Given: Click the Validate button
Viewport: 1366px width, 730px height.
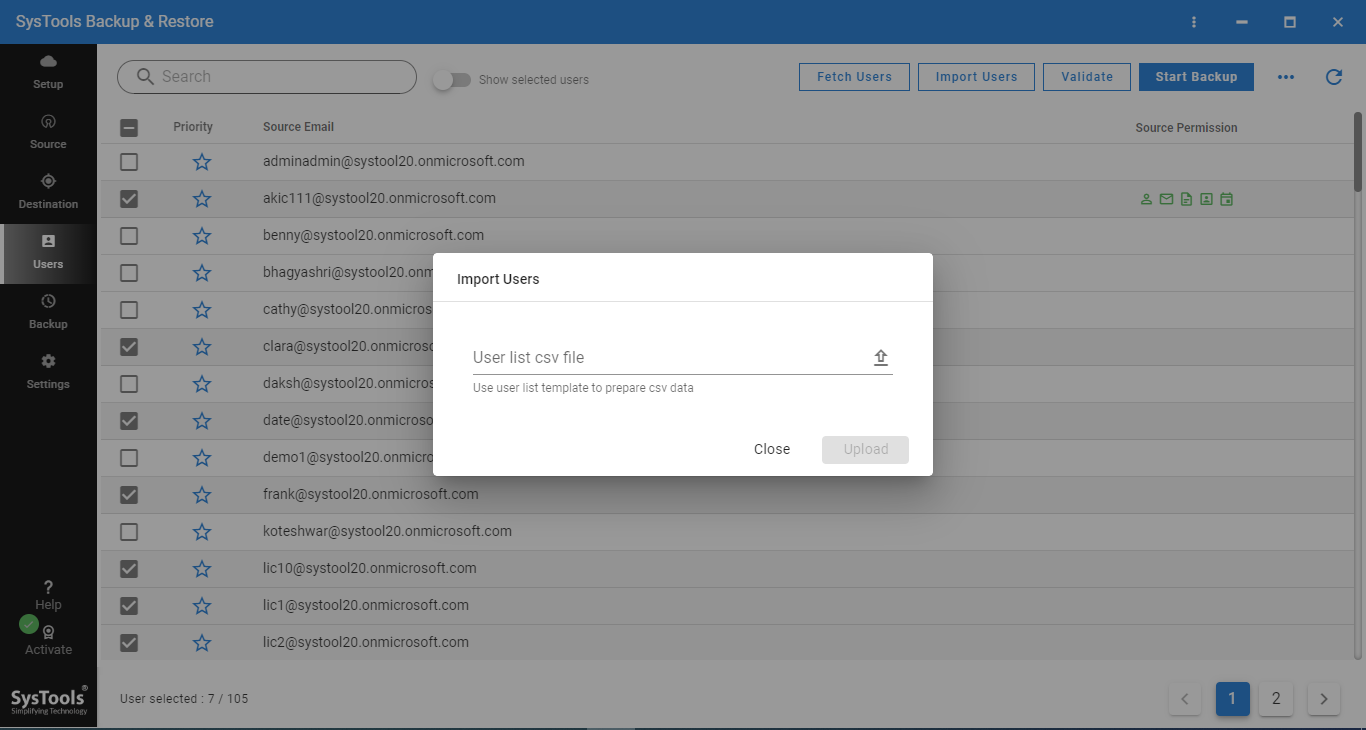Looking at the screenshot, I should pyautogui.click(x=1087, y=77).
